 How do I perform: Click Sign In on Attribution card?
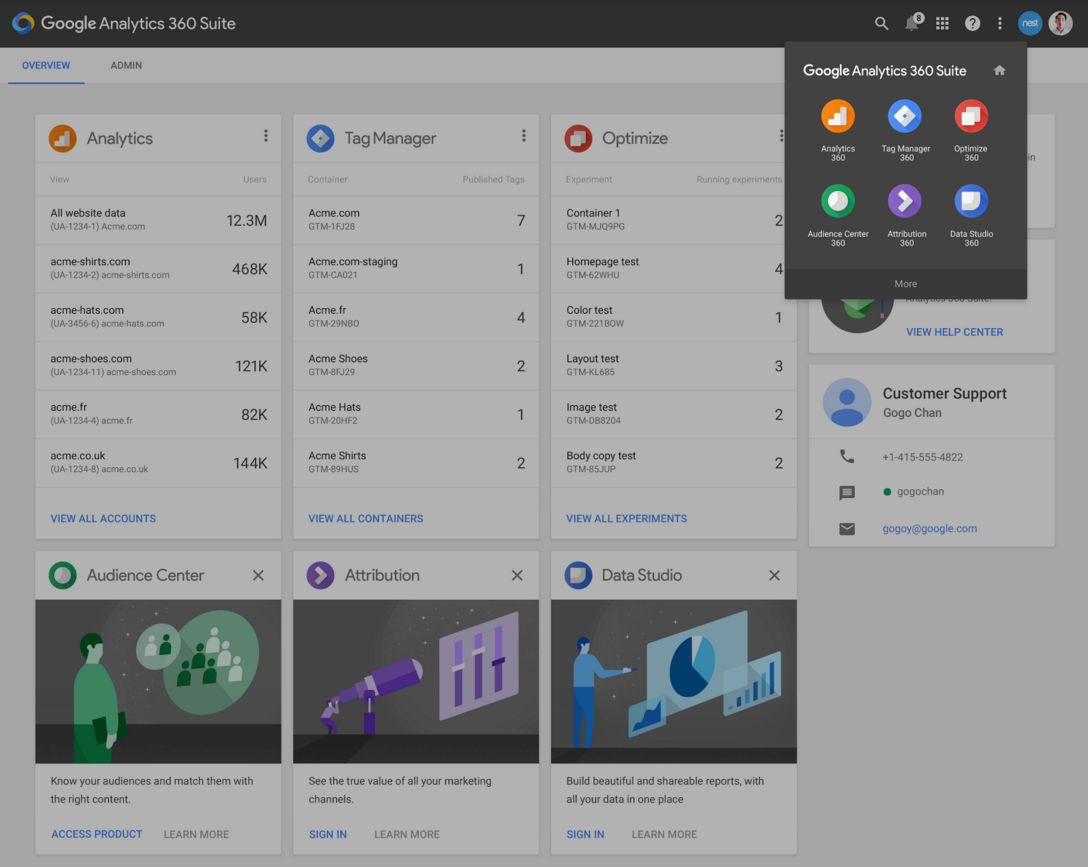pyautogui.click(x=328, y=834)
